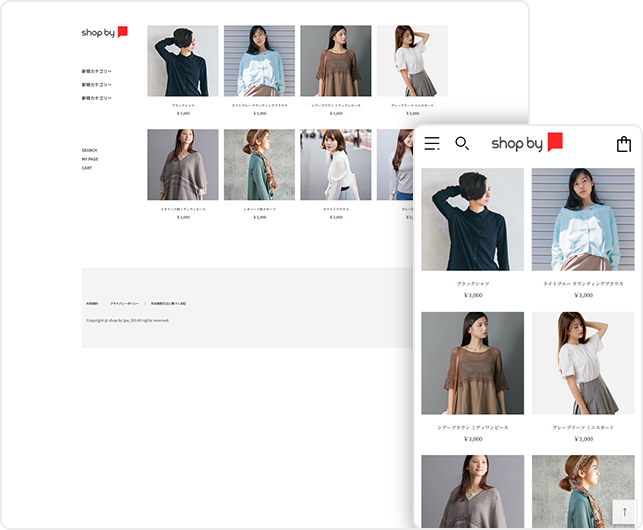Open desktop leopard scarf product photo
This screenshot has width=643, height=530.
tap(259, 164)
